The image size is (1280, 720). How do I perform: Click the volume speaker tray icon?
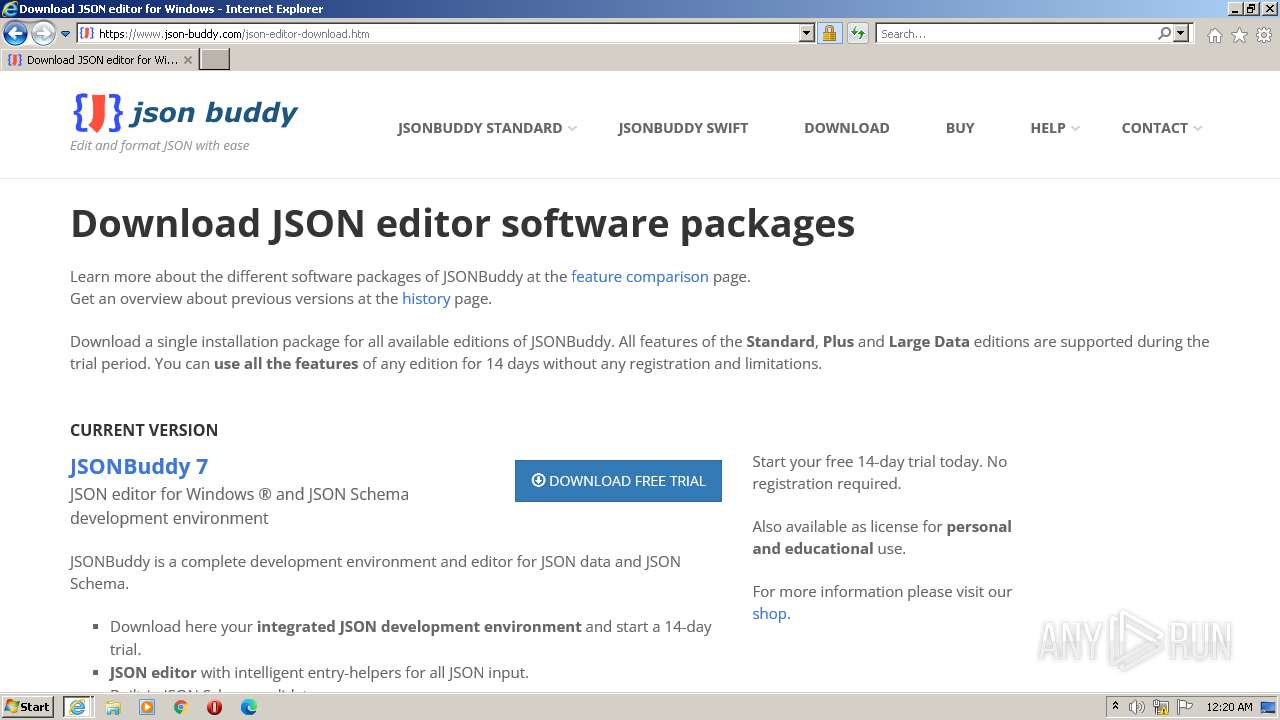click(x=1137, y=707)
